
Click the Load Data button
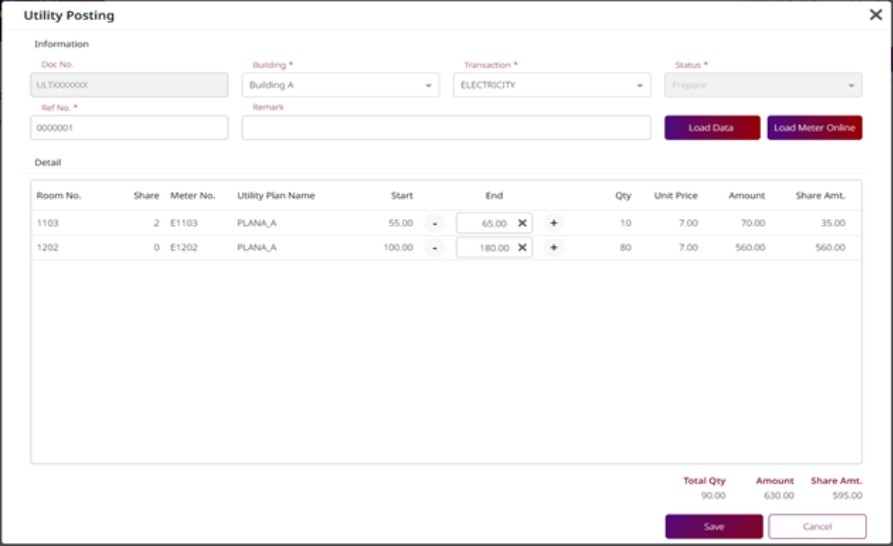click(712, 128)
